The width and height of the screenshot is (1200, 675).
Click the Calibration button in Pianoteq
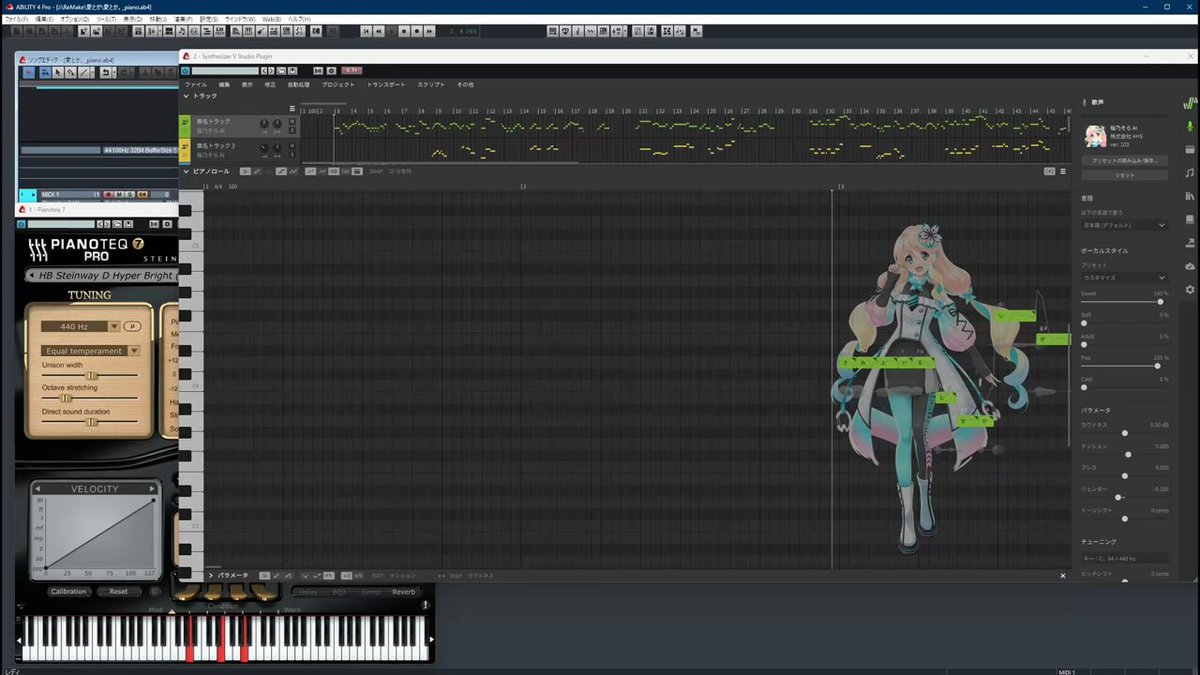tap(69, 592)
